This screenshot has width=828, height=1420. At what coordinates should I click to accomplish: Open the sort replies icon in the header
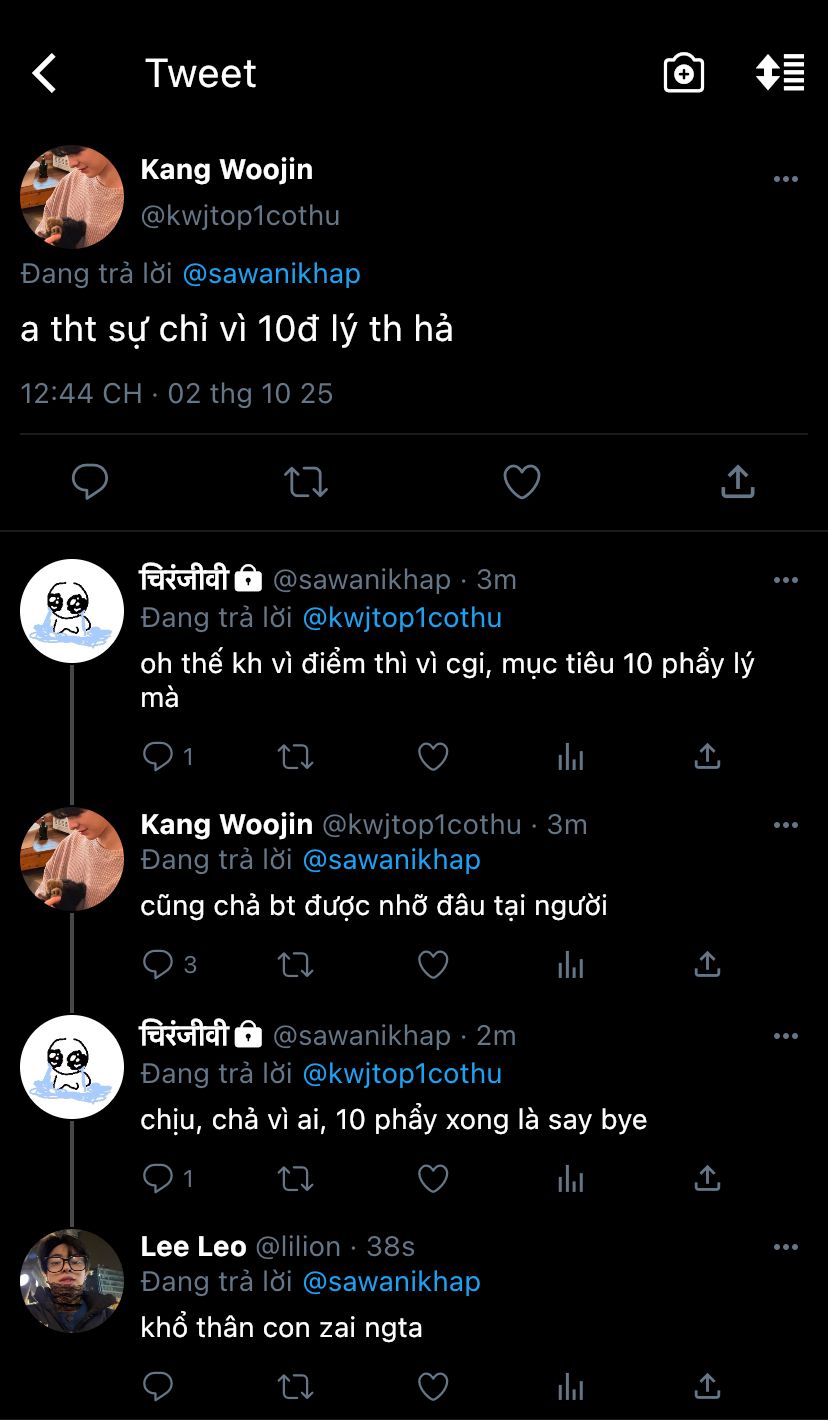[x=780, y=74]
